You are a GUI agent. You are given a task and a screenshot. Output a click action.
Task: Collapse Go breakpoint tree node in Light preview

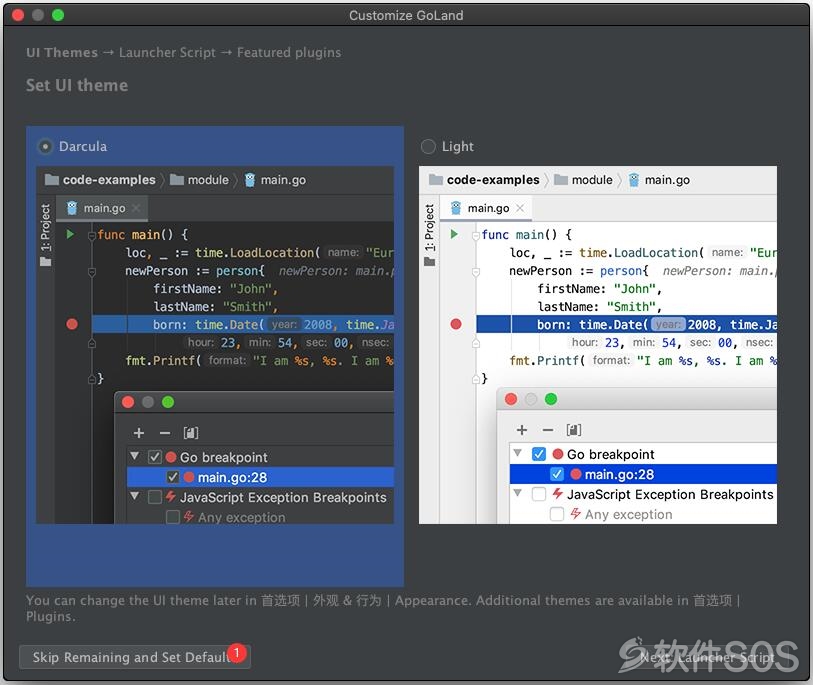tap(517, 453)
